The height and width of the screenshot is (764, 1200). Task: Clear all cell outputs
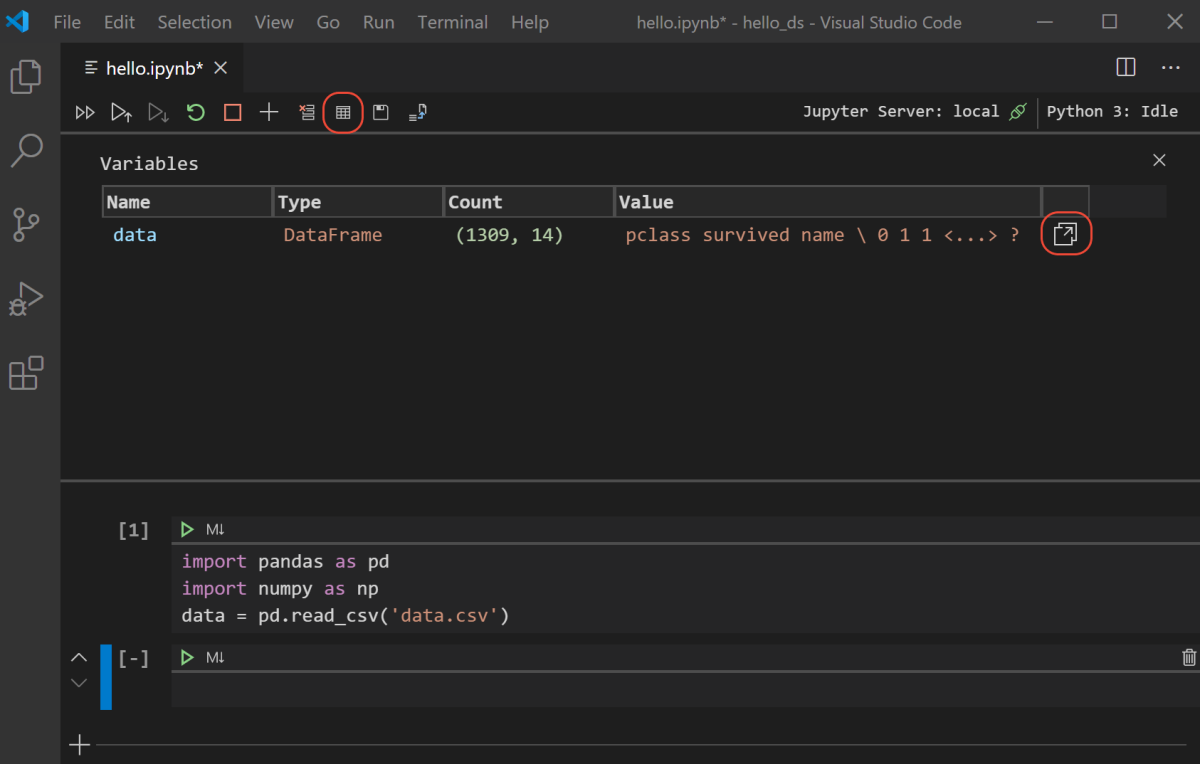(x=307, y=112)
